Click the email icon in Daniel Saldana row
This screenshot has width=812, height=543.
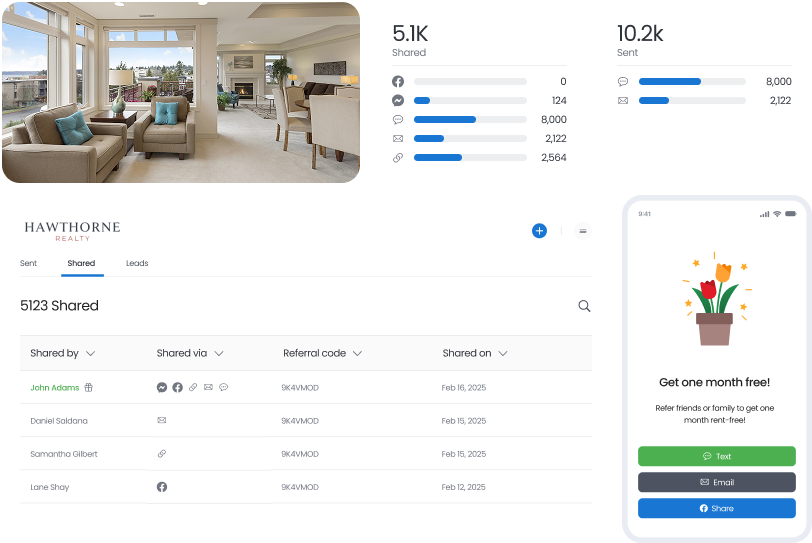(x=162, y=421)
